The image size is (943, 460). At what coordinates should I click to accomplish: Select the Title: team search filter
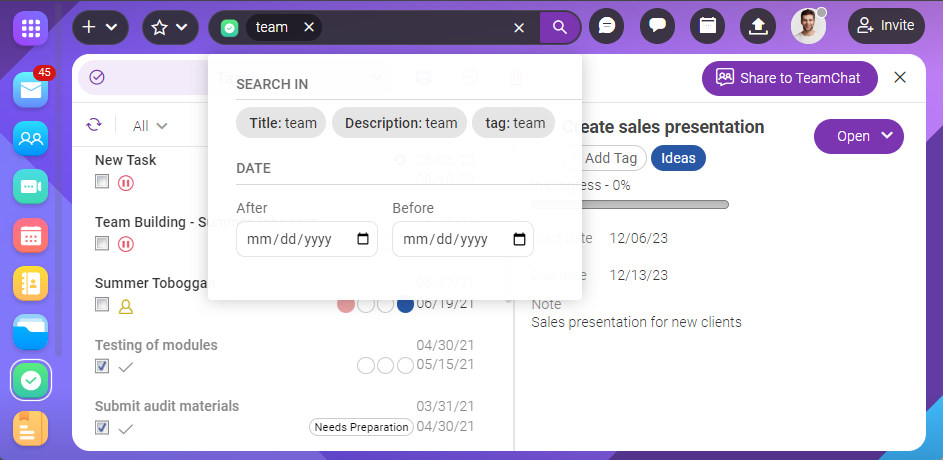[x=282, y=123]
